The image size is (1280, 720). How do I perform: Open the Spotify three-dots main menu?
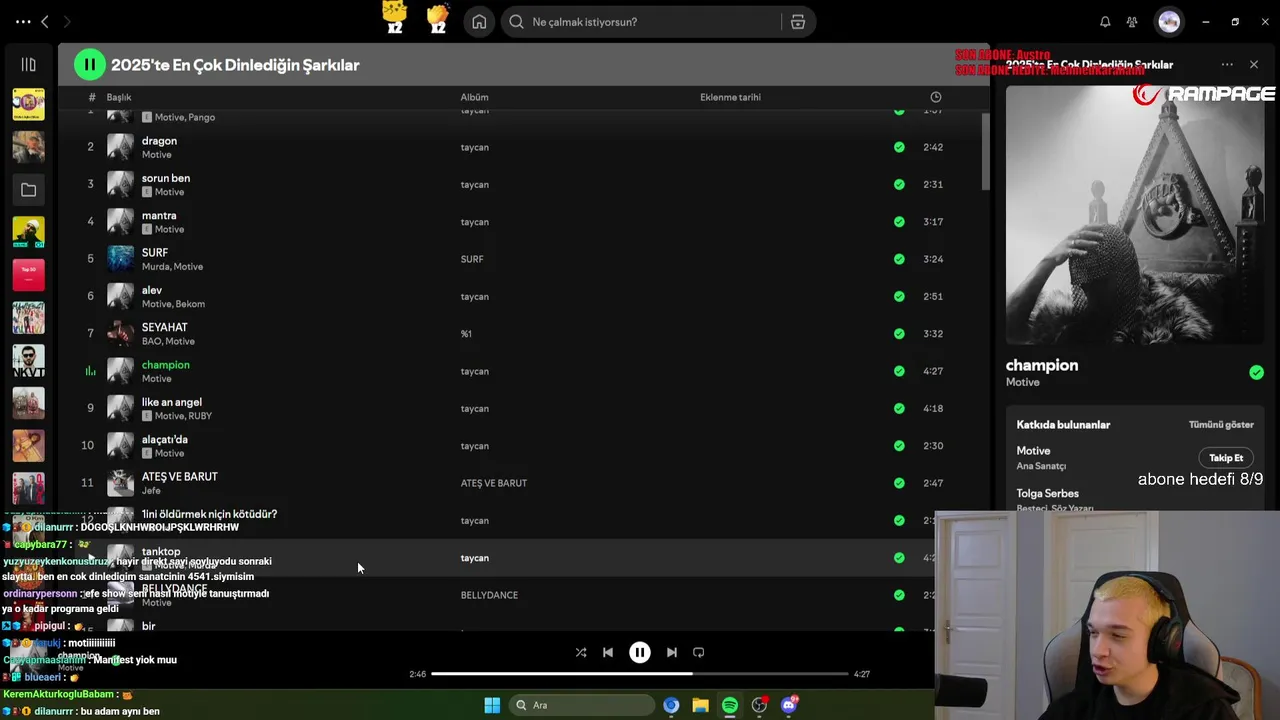click(23, 21)
